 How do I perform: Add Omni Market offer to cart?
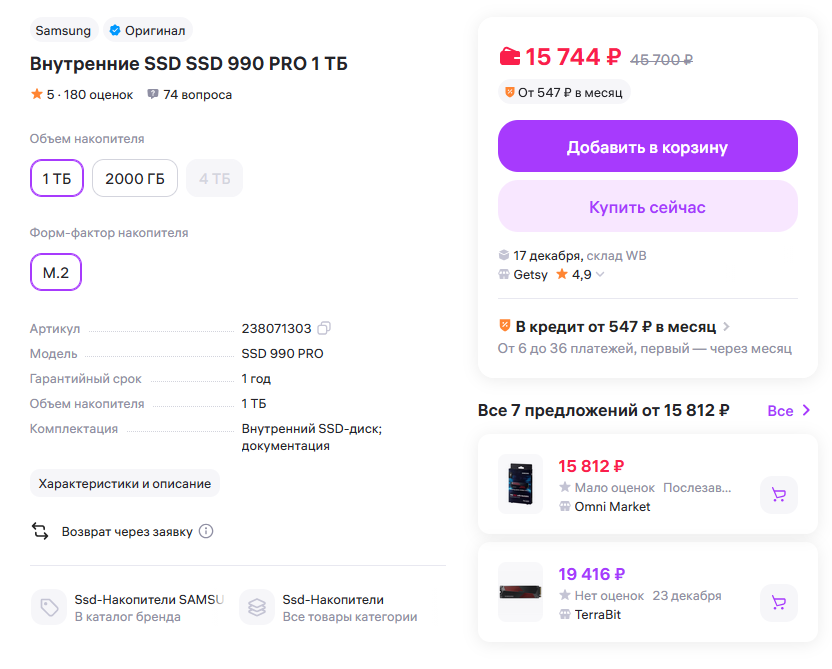pos(778,494)
